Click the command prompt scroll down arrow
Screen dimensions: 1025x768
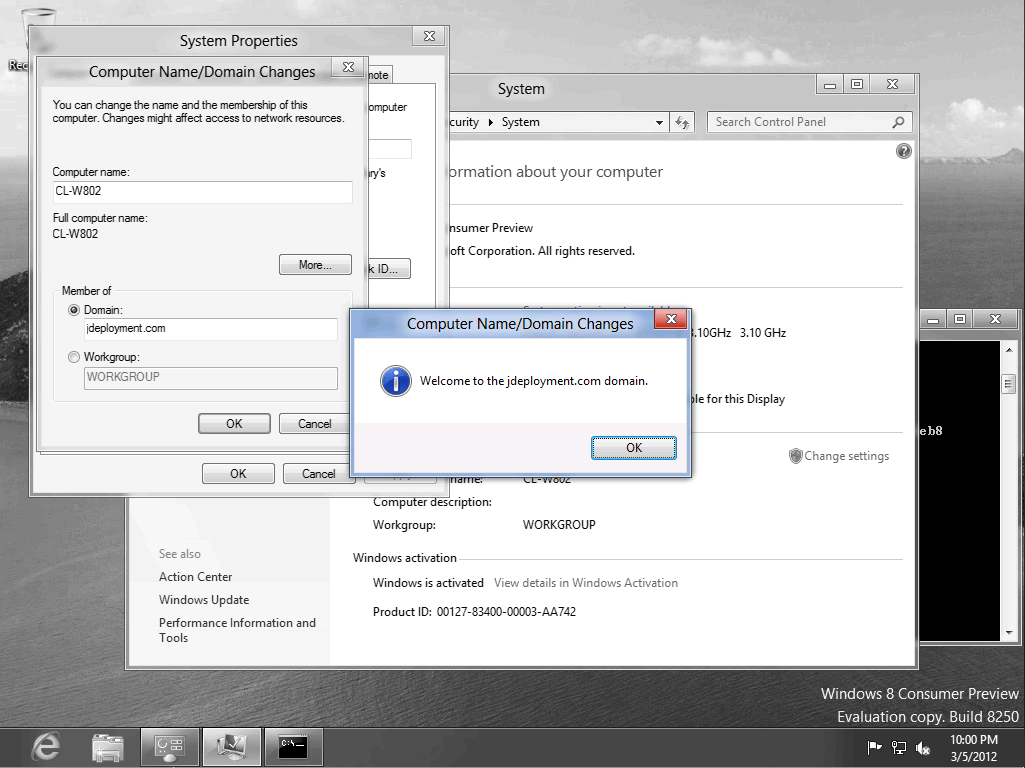(x=1009, y=633)
